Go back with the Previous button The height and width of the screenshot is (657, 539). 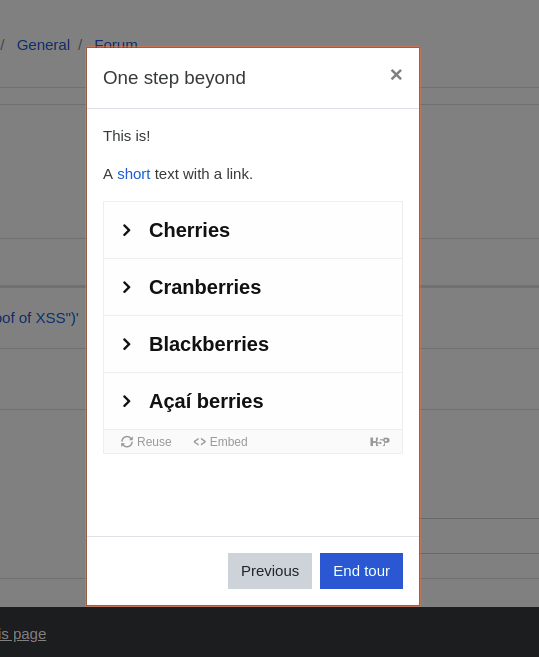pyautogui.click(x=270, y=571)
